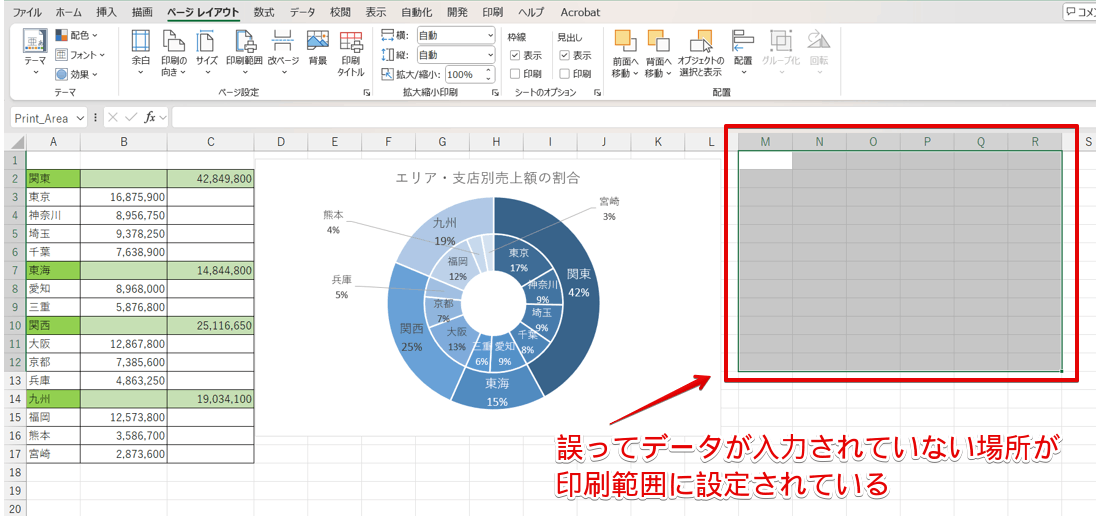
Task: Switch to the 開発 tab
Action: (x=458, y=12)
